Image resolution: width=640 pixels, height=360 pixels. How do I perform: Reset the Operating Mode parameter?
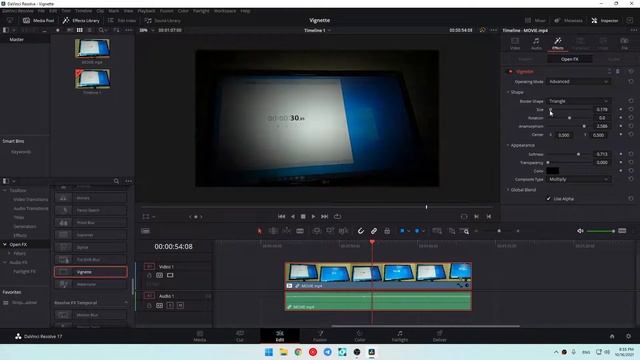click(631, 82)
